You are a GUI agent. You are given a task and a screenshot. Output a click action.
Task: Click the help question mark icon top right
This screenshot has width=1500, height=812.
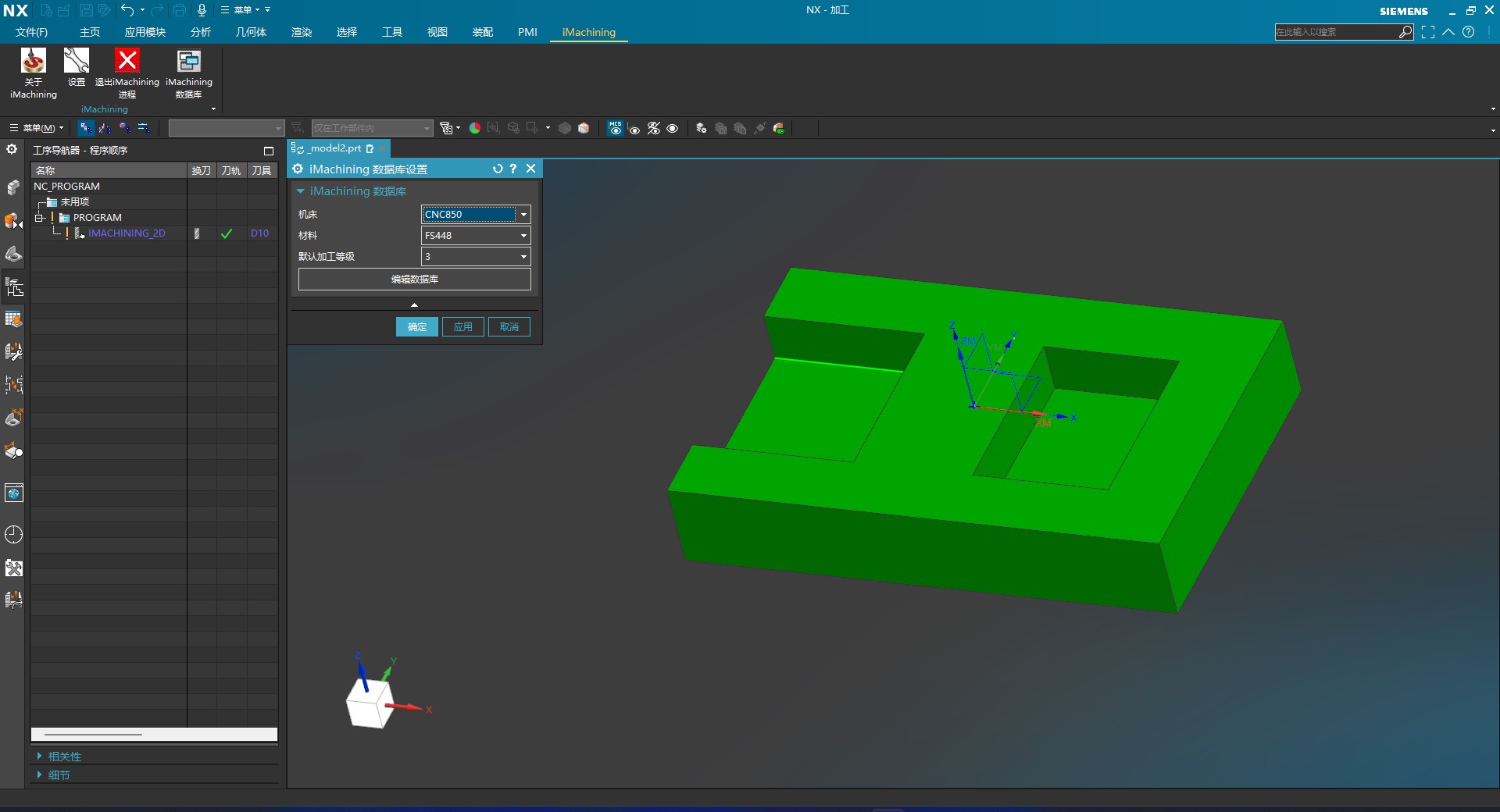(1469, 32)
